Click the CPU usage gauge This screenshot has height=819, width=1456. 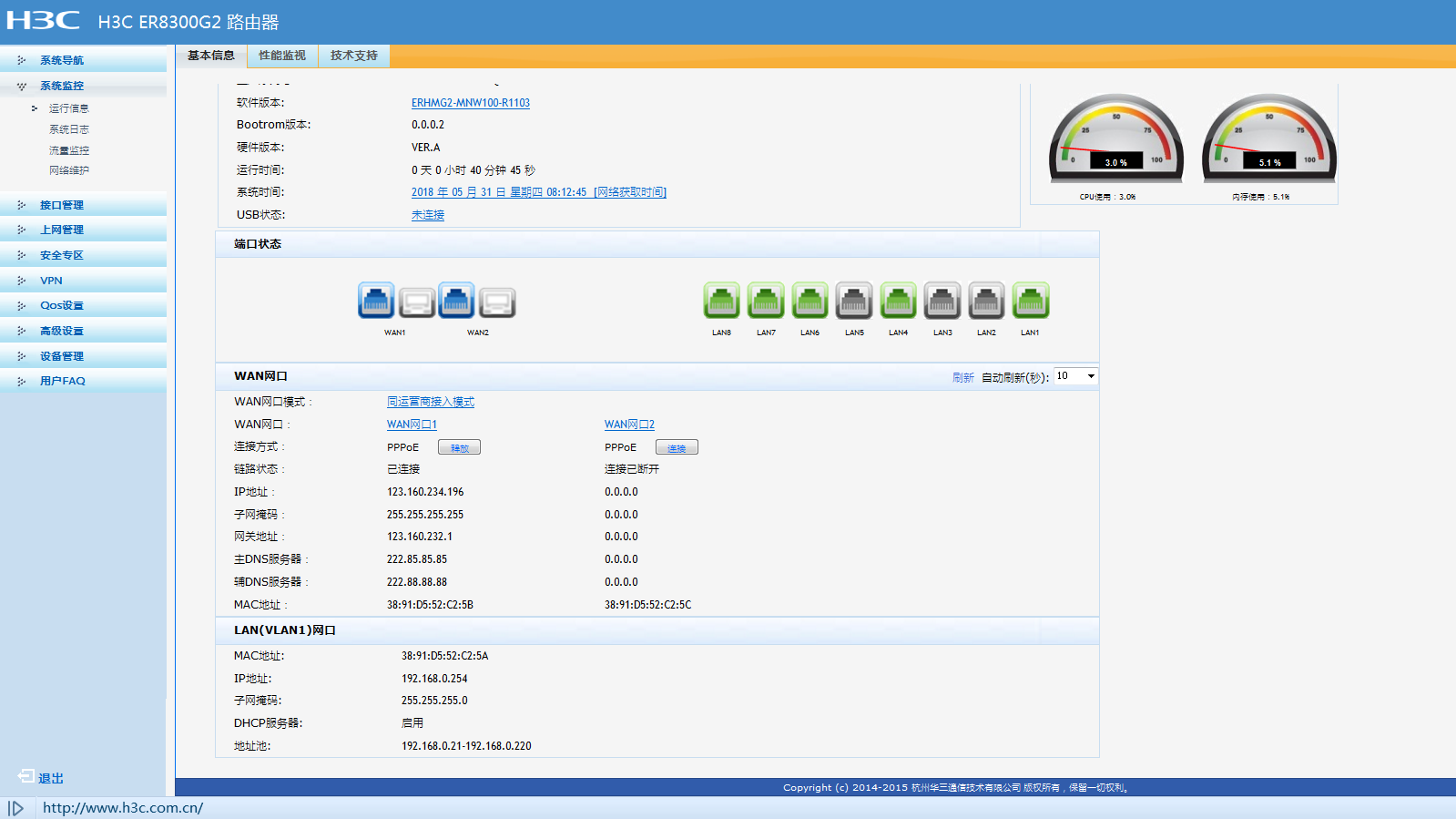(1116, 137)
